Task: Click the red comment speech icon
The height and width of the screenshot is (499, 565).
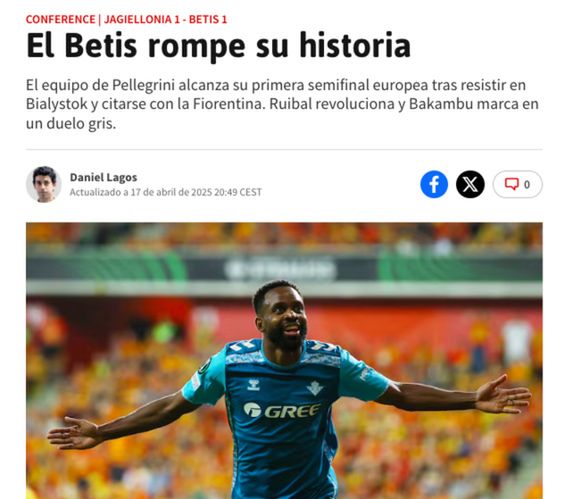Action: pyautogui.click(x=511, y=184)
